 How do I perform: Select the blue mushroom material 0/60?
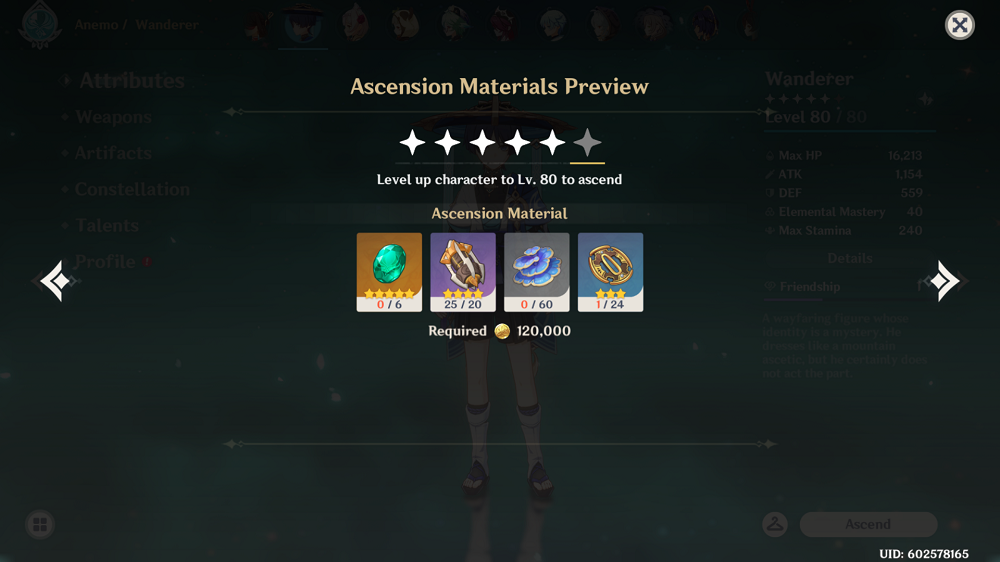pos(536,272)
